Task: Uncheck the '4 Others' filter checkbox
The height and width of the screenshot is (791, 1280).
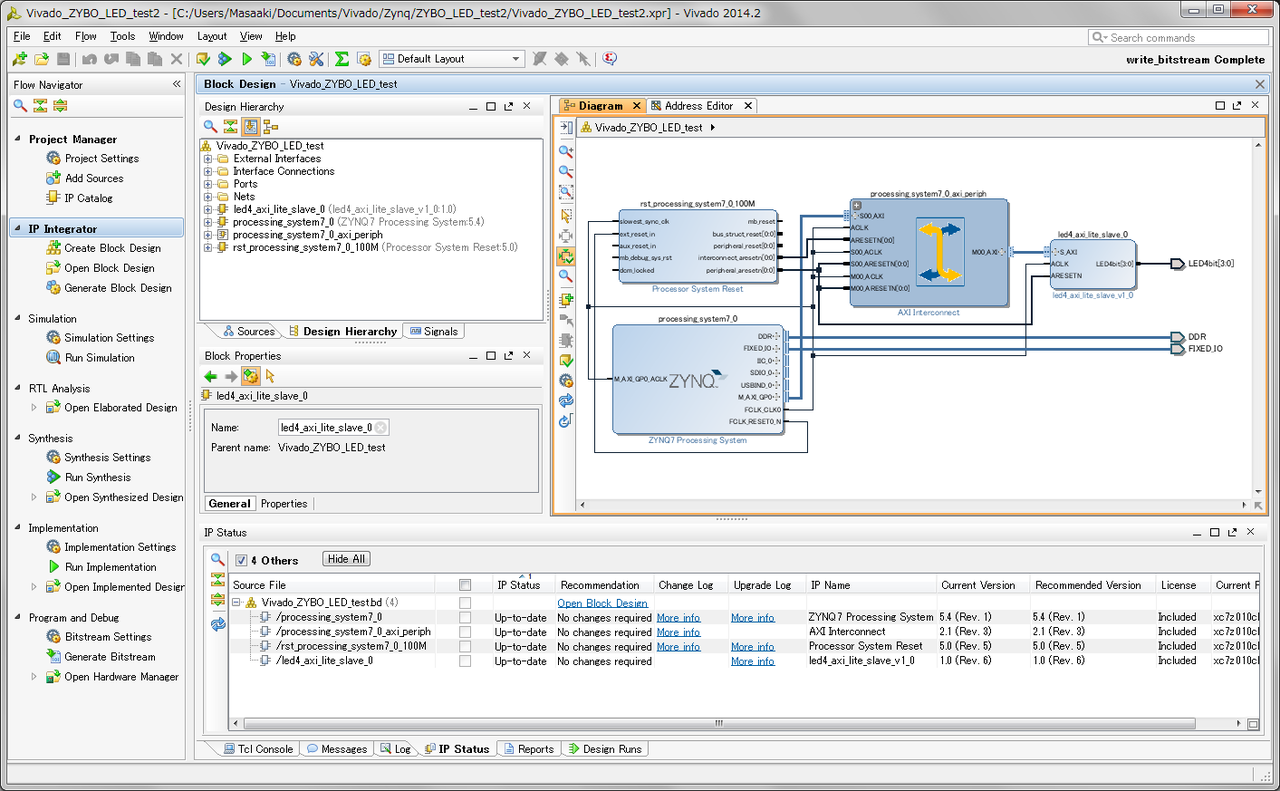Action: coord(241,560)
